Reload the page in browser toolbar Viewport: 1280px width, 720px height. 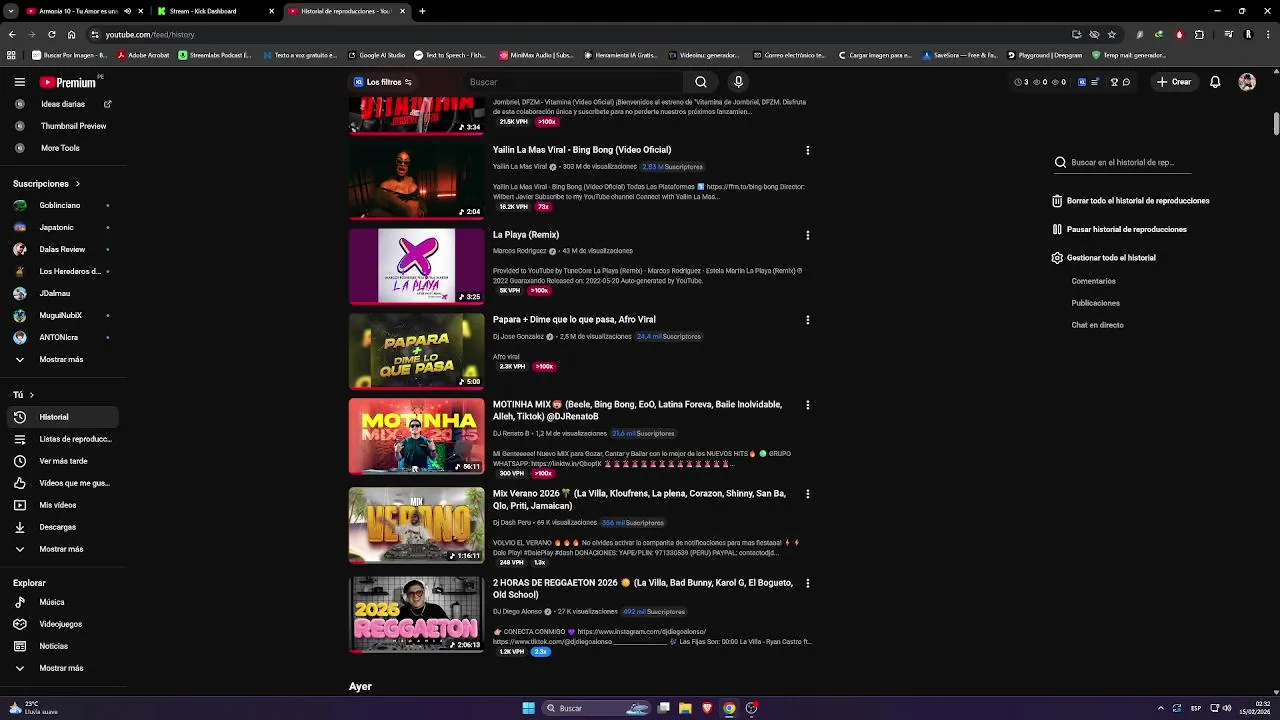(52, 34)
